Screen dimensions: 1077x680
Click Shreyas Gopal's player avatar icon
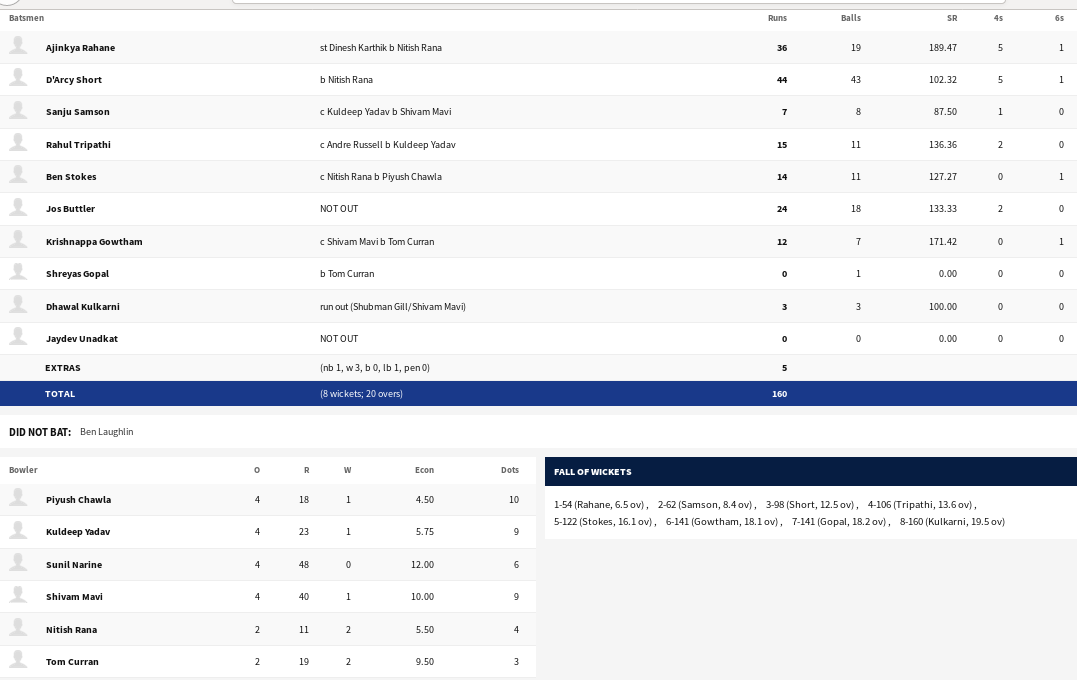pos(19,272)
